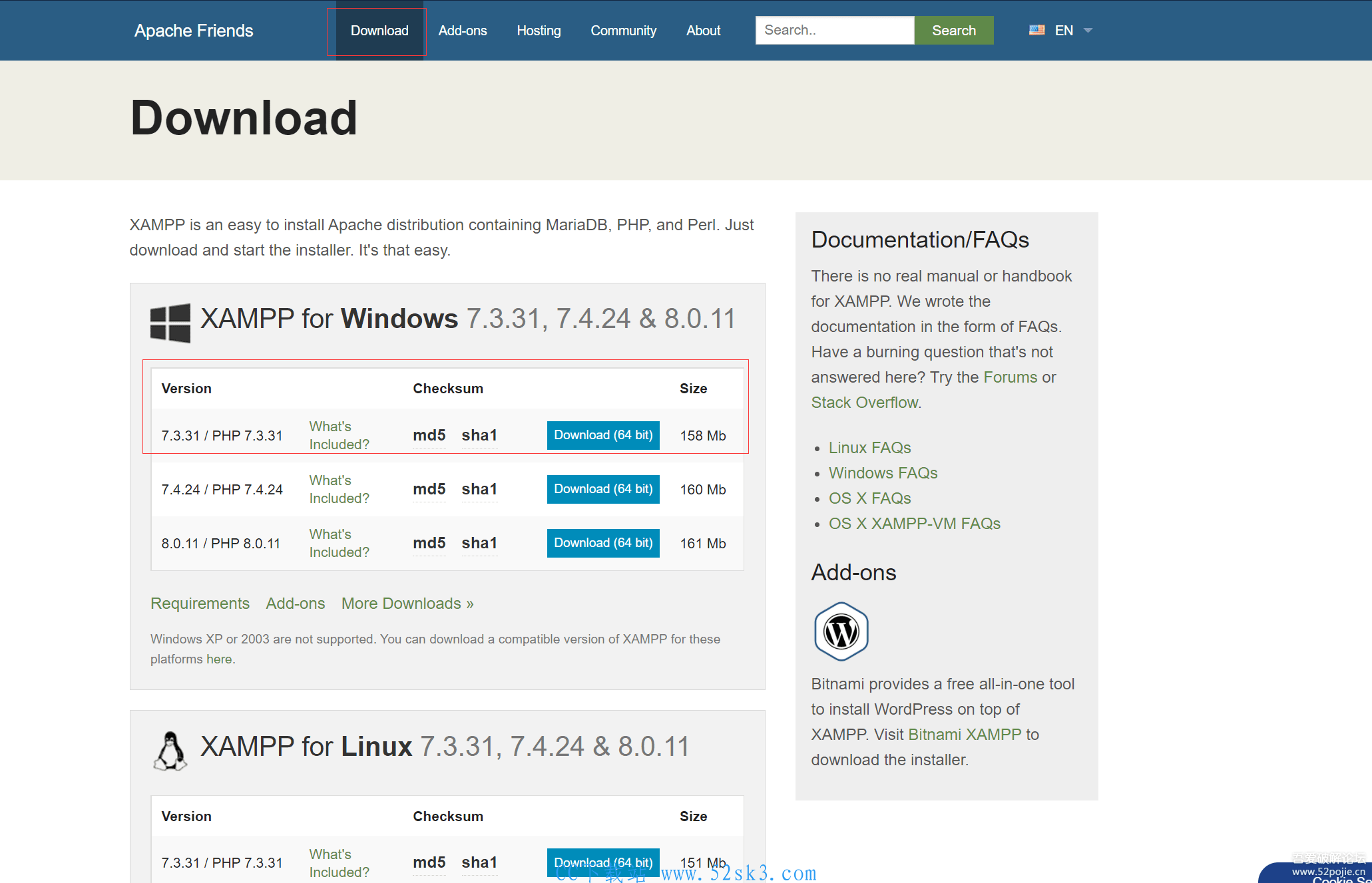This screenshot has height=883, width=1372.
Task: Click the '161 Mb' size cell
Action: coord(703,544)
